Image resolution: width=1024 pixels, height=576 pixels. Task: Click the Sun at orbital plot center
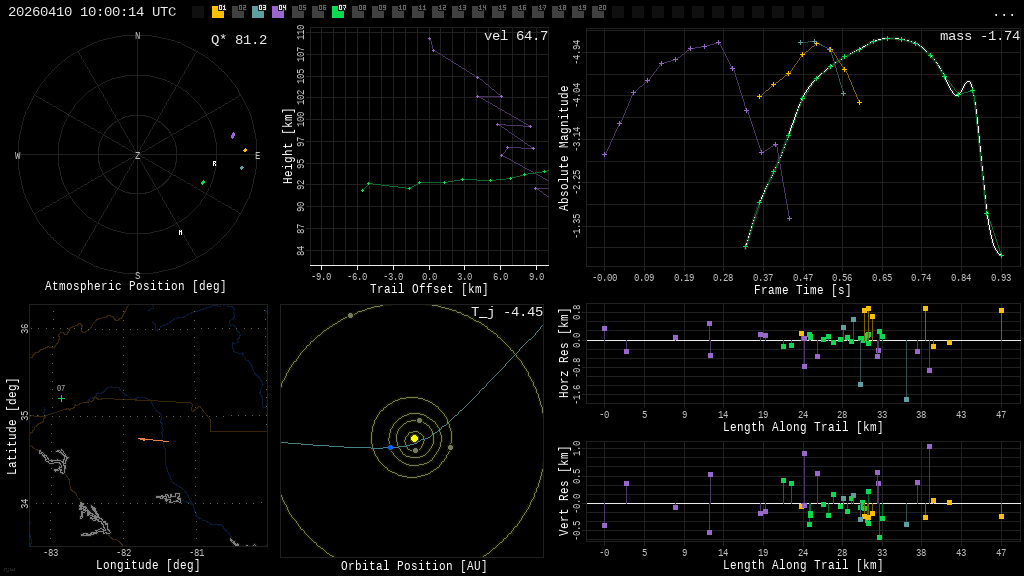pos(414,438)
